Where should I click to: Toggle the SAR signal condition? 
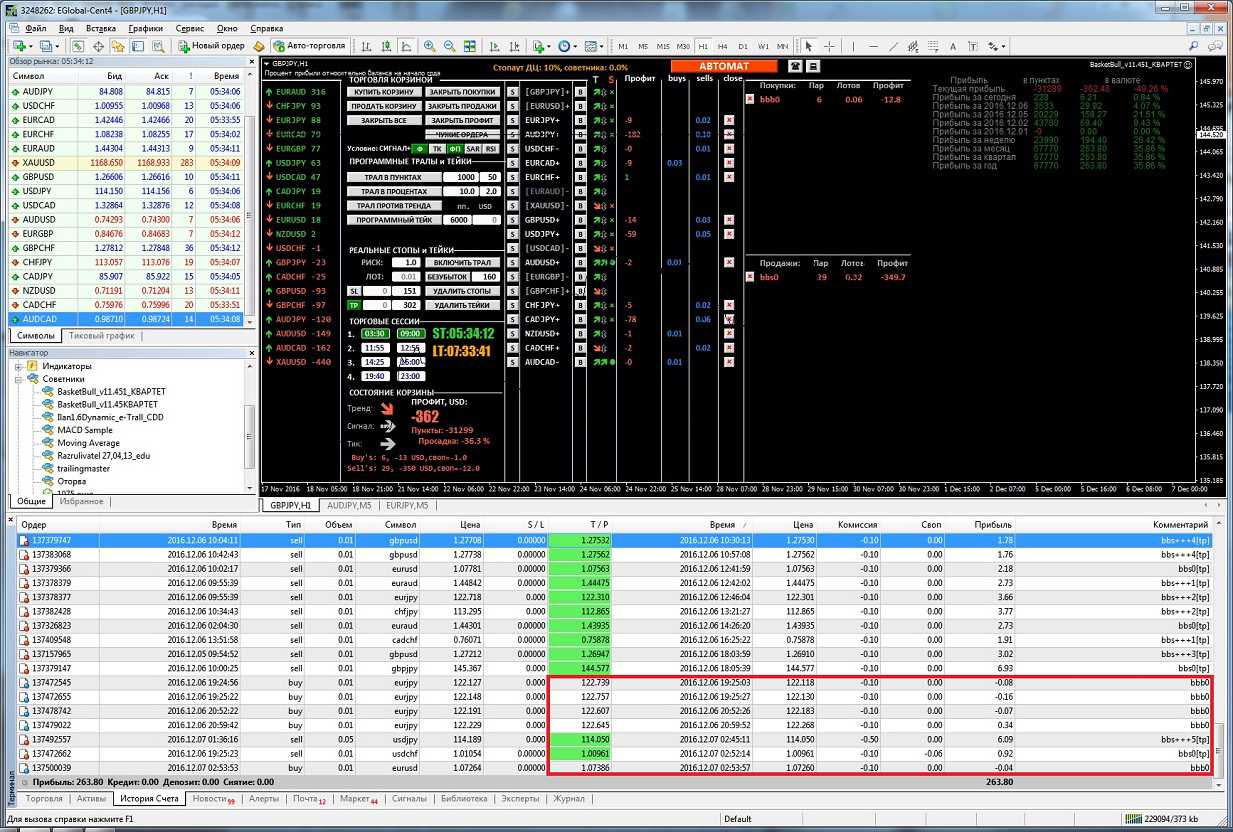click(x=473, y=148)
